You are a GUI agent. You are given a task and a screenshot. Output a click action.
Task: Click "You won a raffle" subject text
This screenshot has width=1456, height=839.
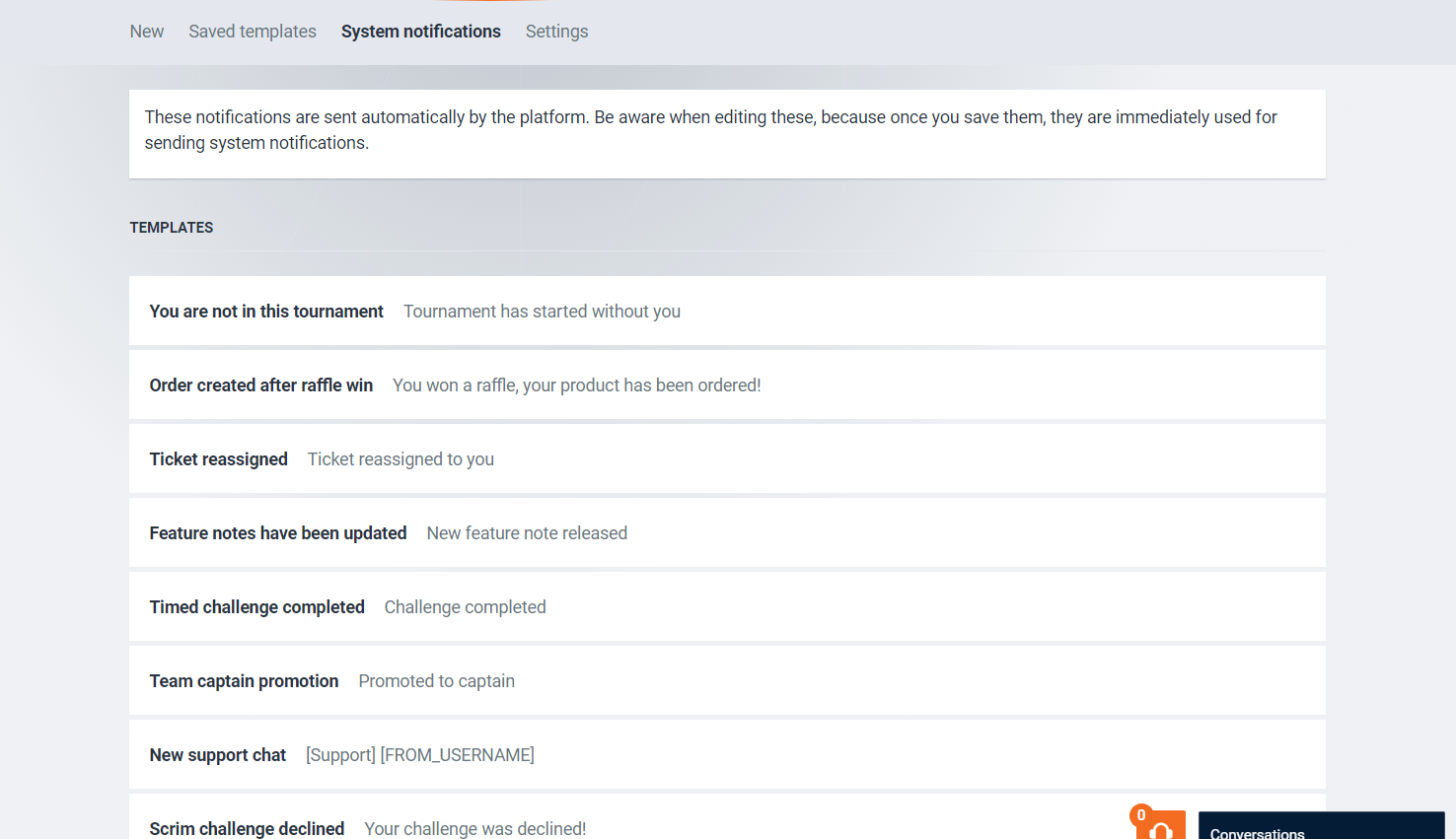(x=576, y=385)
